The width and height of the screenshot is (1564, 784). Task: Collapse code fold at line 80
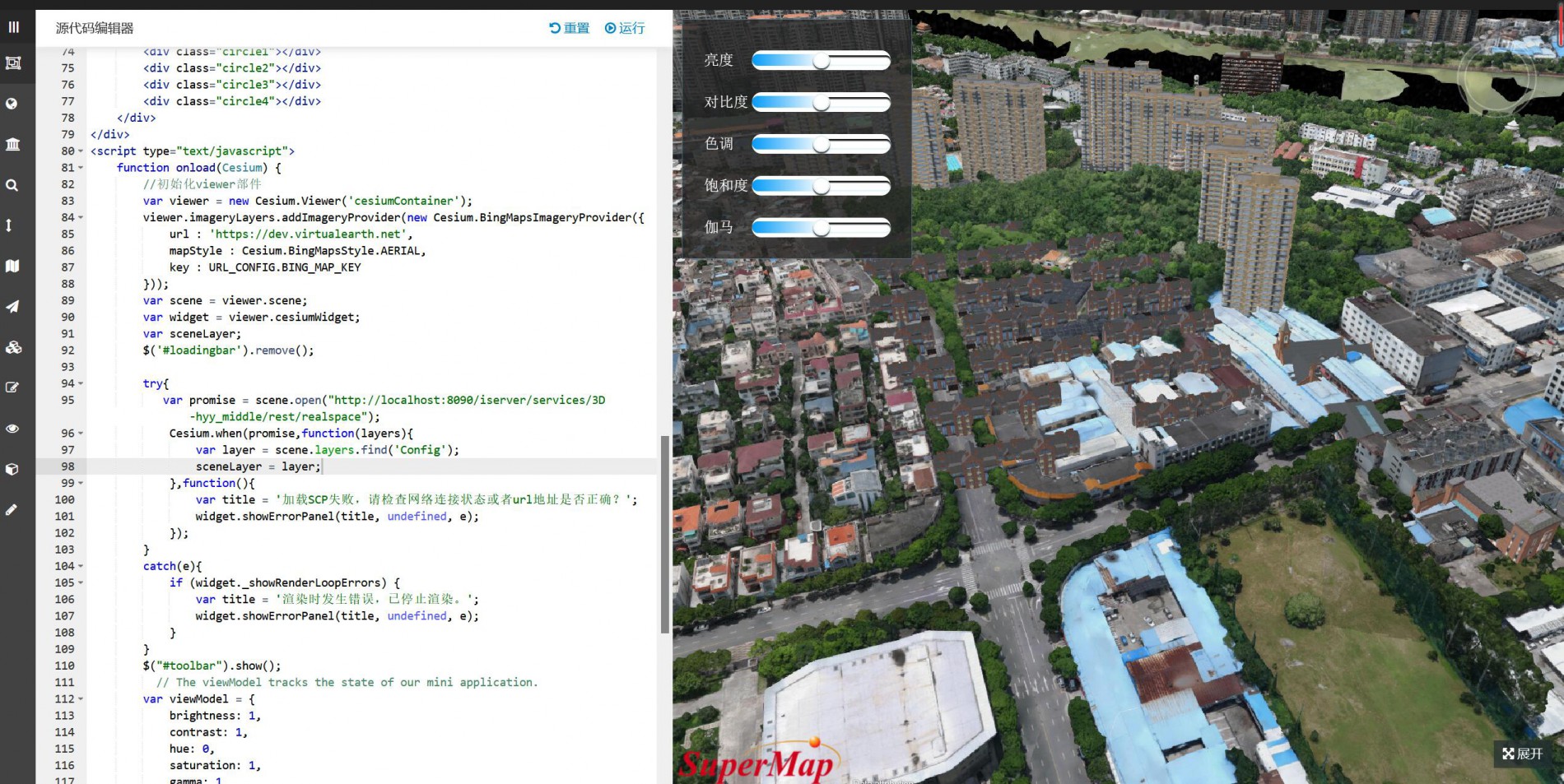(81, 151)
